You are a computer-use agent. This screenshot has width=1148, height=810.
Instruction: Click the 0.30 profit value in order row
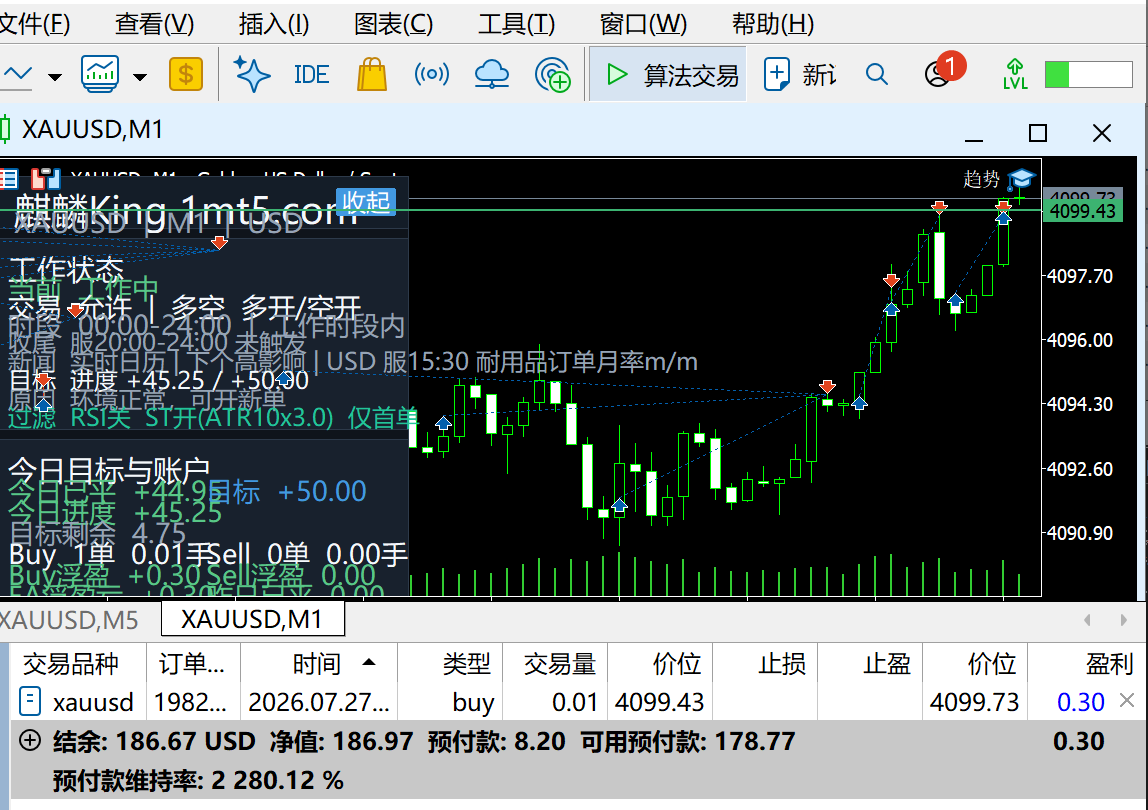(1081, 702)
